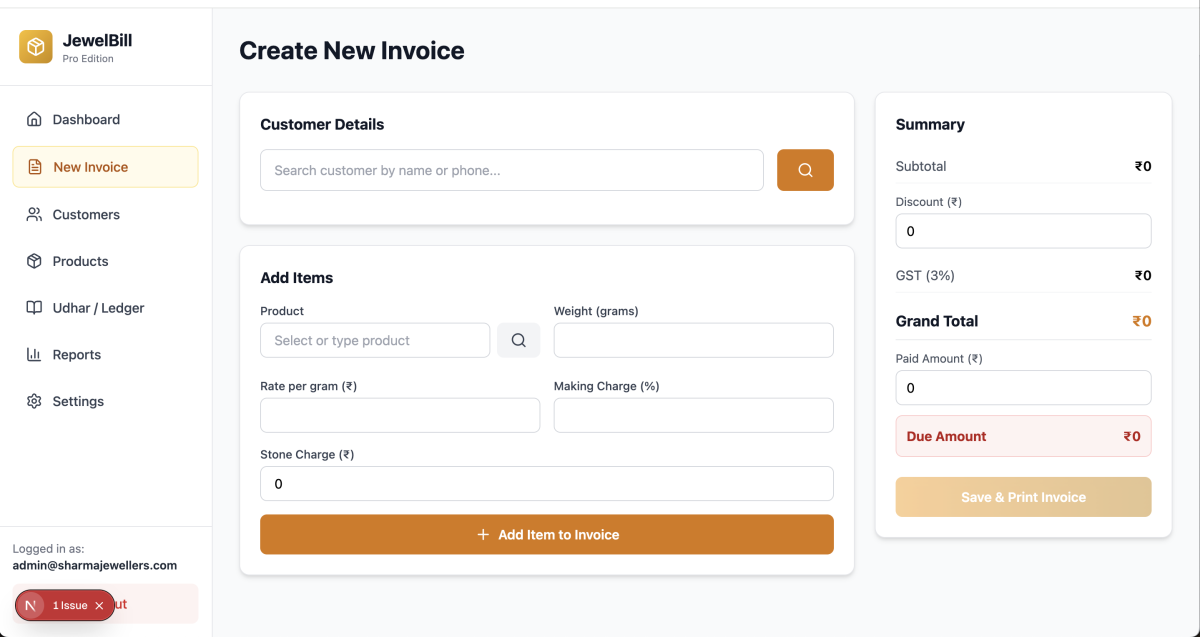Dismiss the 1 Issue badge with X
Viewport: 1200px width, 637px height.
(x=99, y=606)
